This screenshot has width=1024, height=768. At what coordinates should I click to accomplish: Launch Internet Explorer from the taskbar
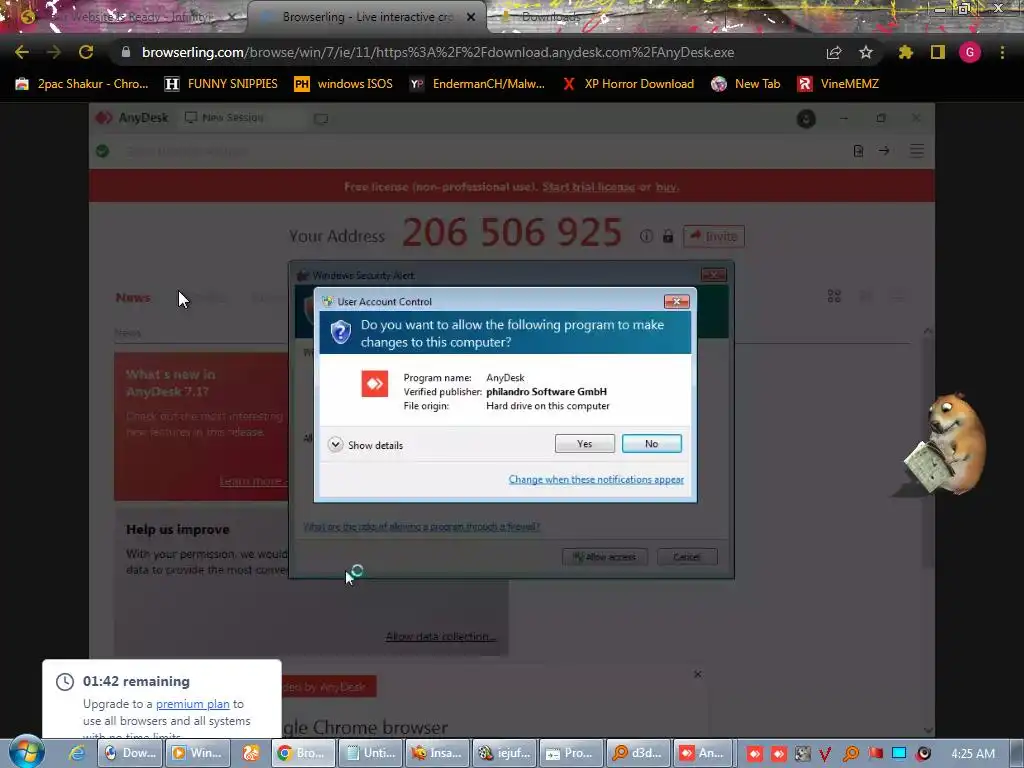click(77, 753)
